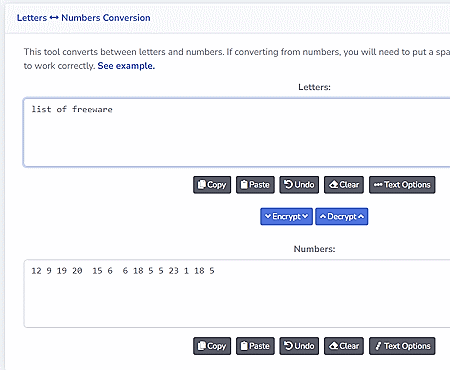Focus the Letters input text area
This screenshot has width=450, height=370.
pos(237,132)
